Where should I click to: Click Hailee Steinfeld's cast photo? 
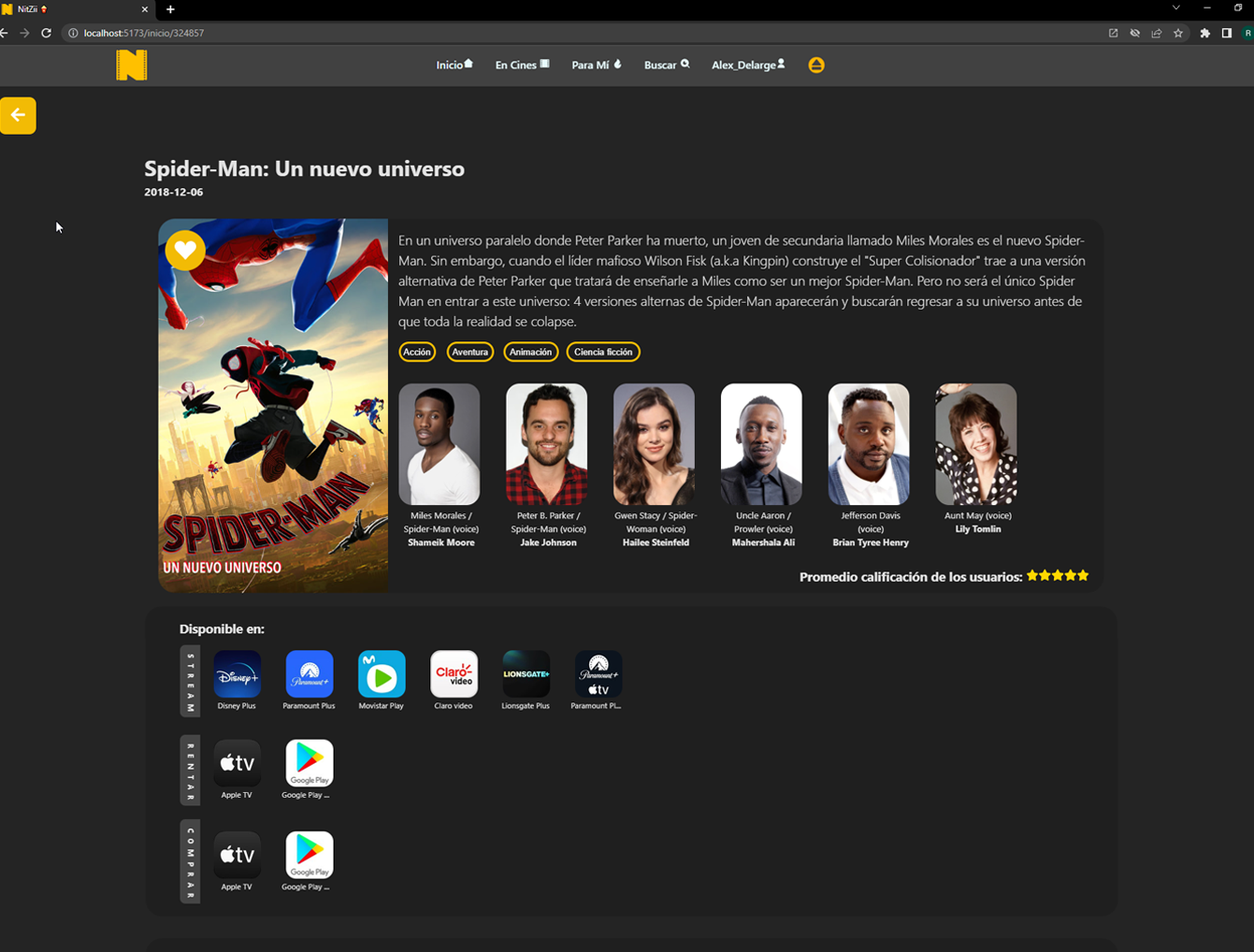pyautogui.click(x=654, y=444)
